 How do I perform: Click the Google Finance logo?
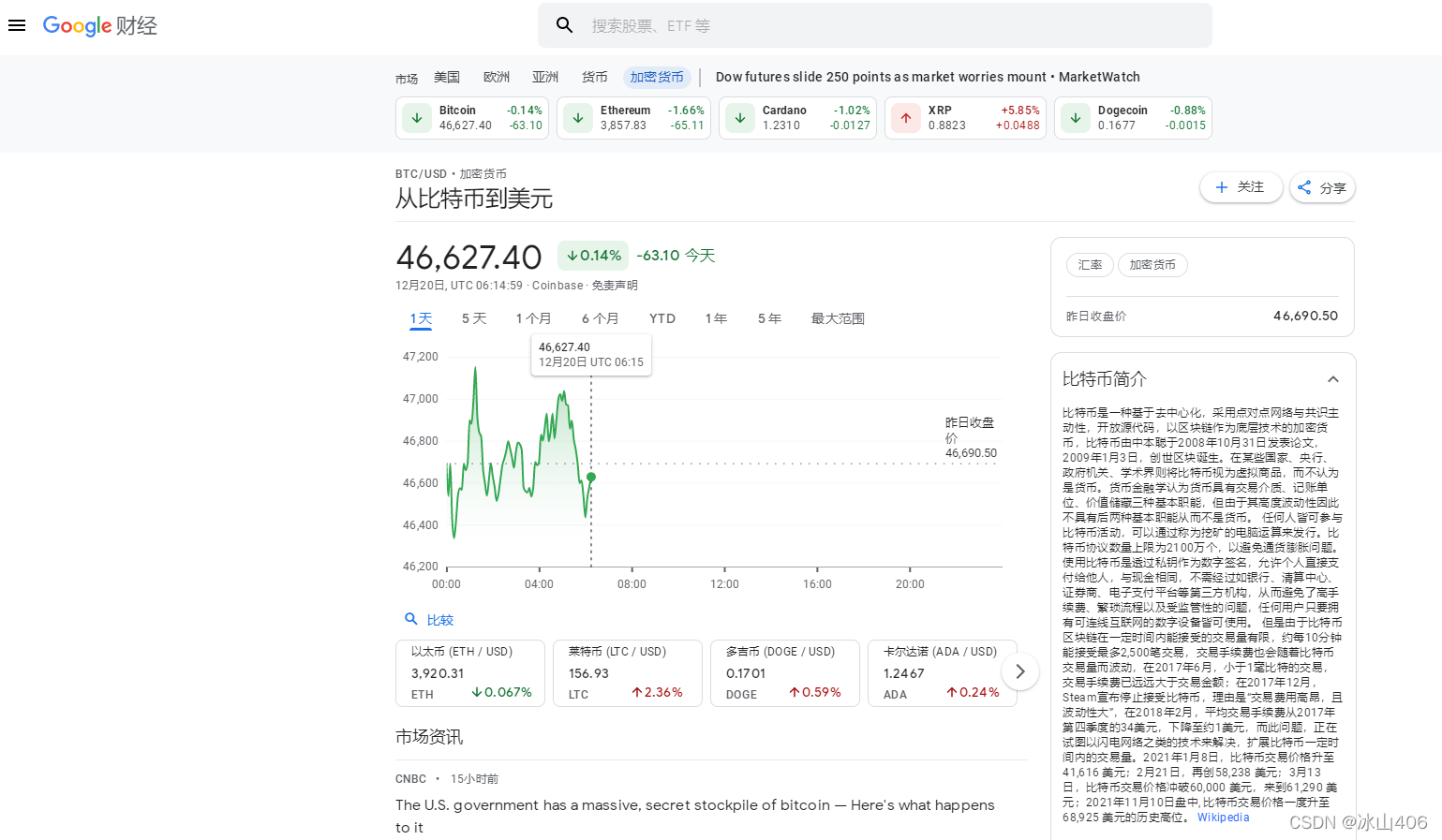[x=99, y=25]
